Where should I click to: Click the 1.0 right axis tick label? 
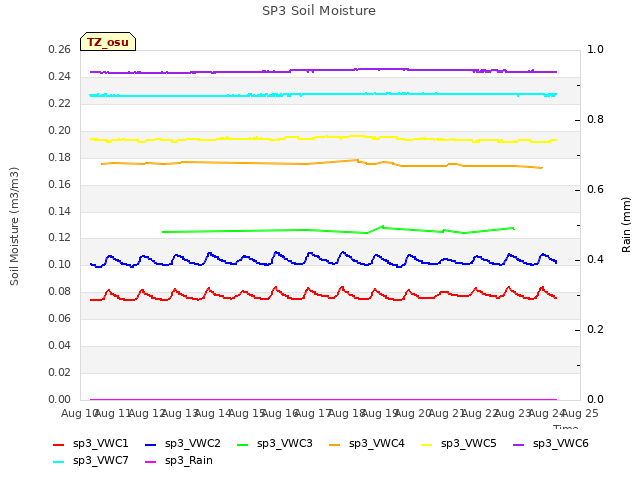click(595, 49)
